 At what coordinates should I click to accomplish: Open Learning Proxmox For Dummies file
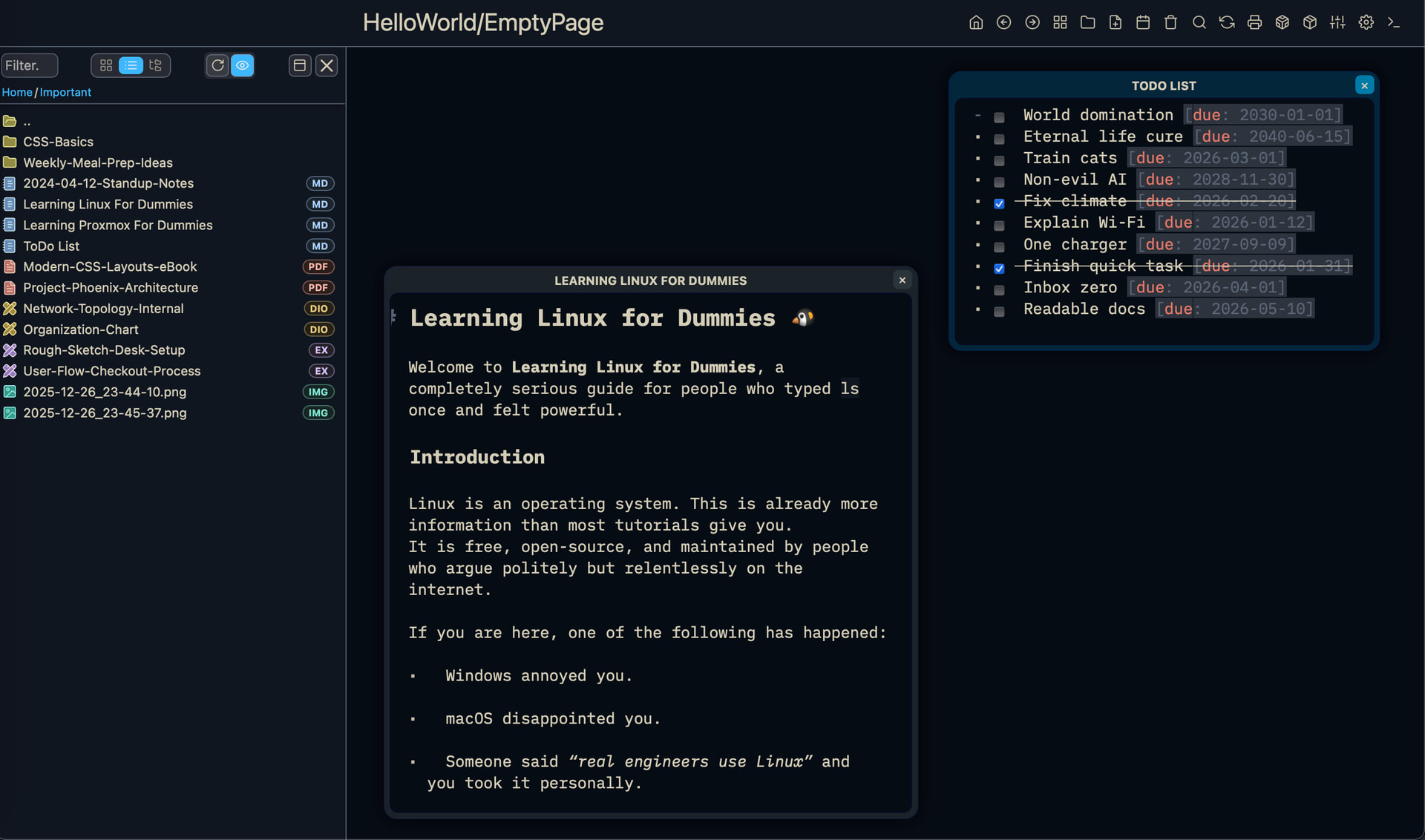click(117, 225)
